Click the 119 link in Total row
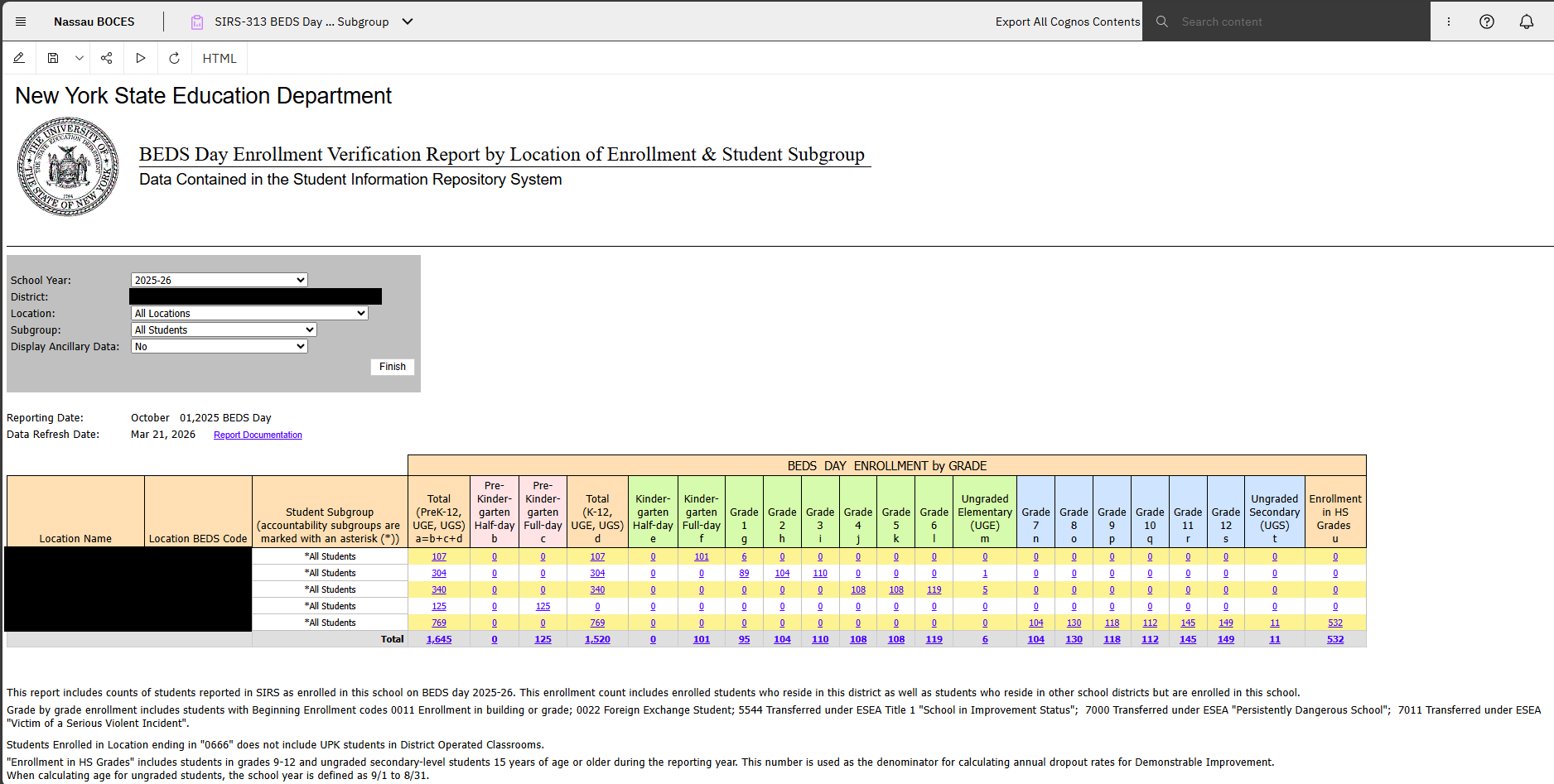 934,639
